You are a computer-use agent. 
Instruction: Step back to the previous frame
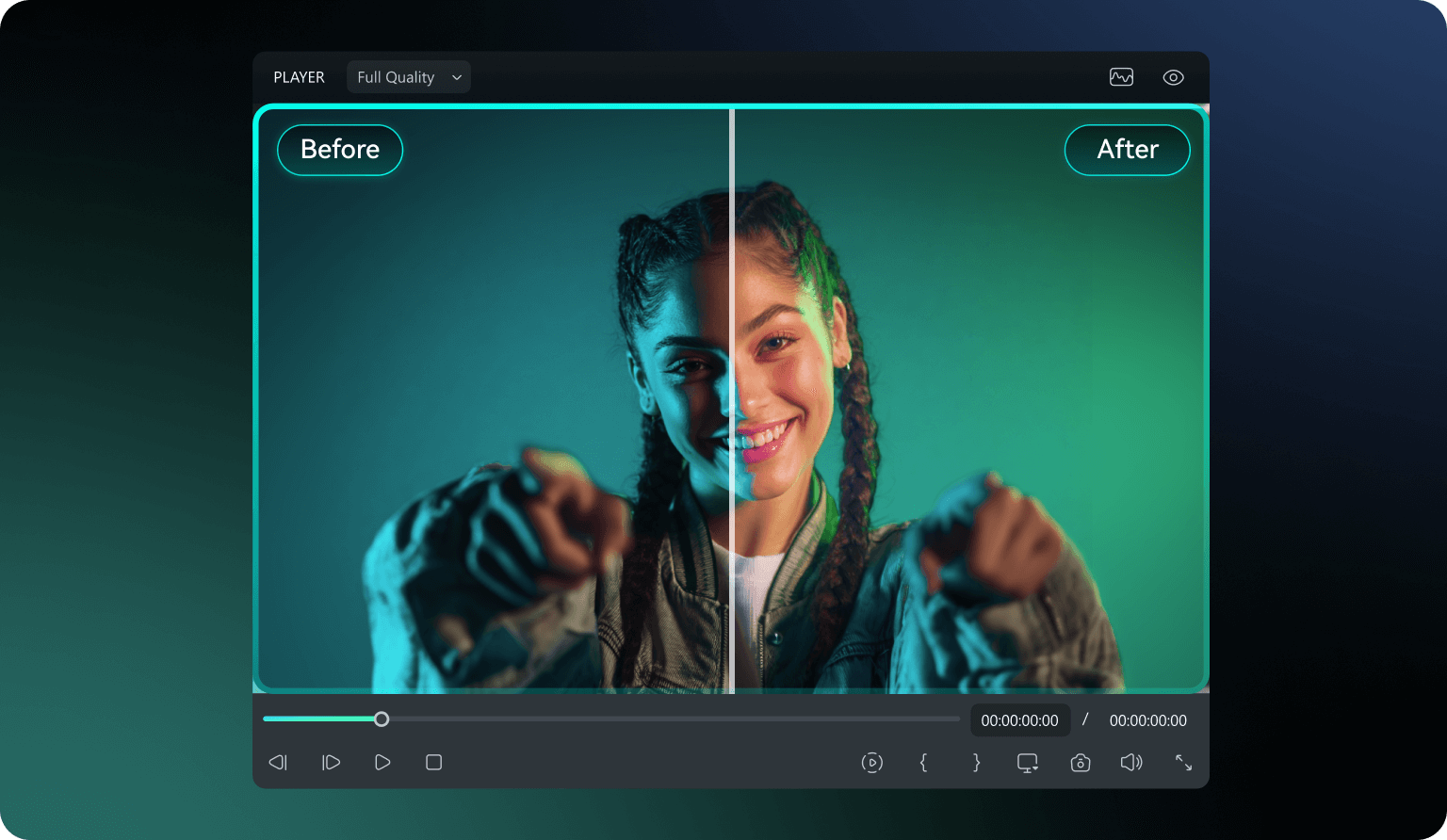tap(278, 763)
